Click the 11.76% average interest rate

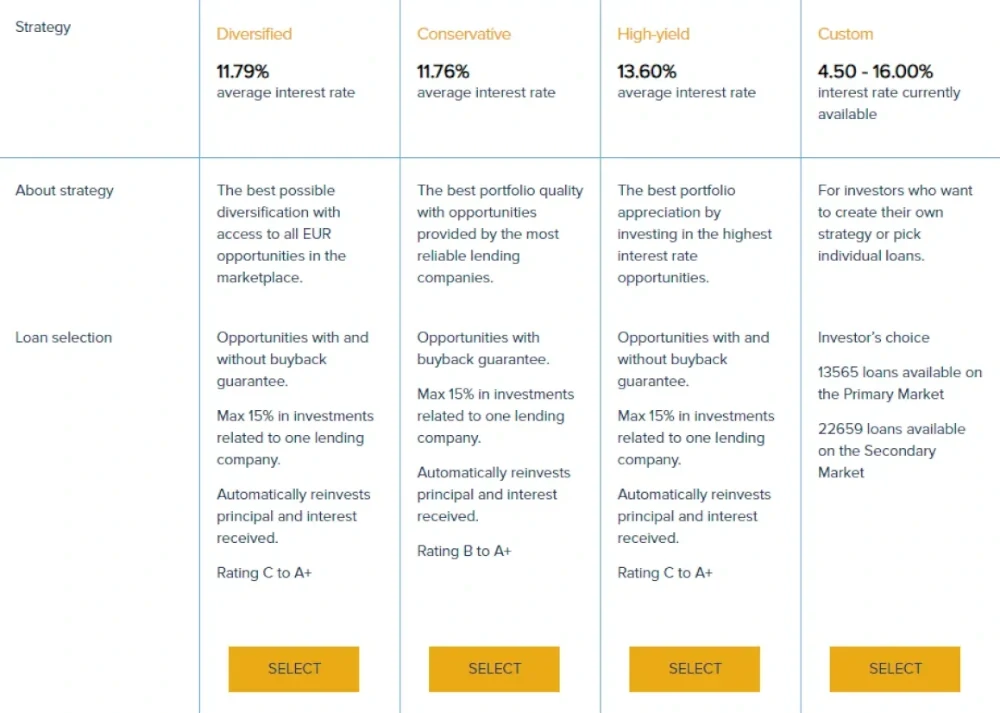(443, 71)
